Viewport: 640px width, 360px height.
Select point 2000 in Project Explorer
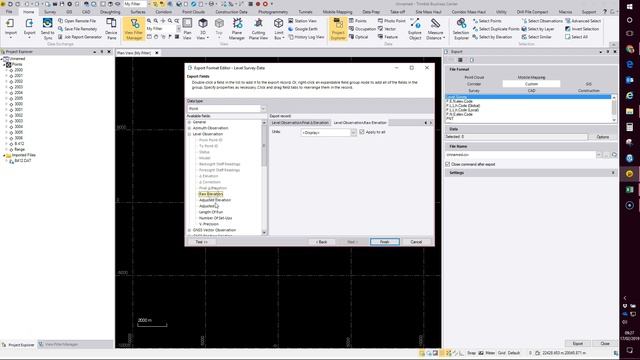pos(18,70)
